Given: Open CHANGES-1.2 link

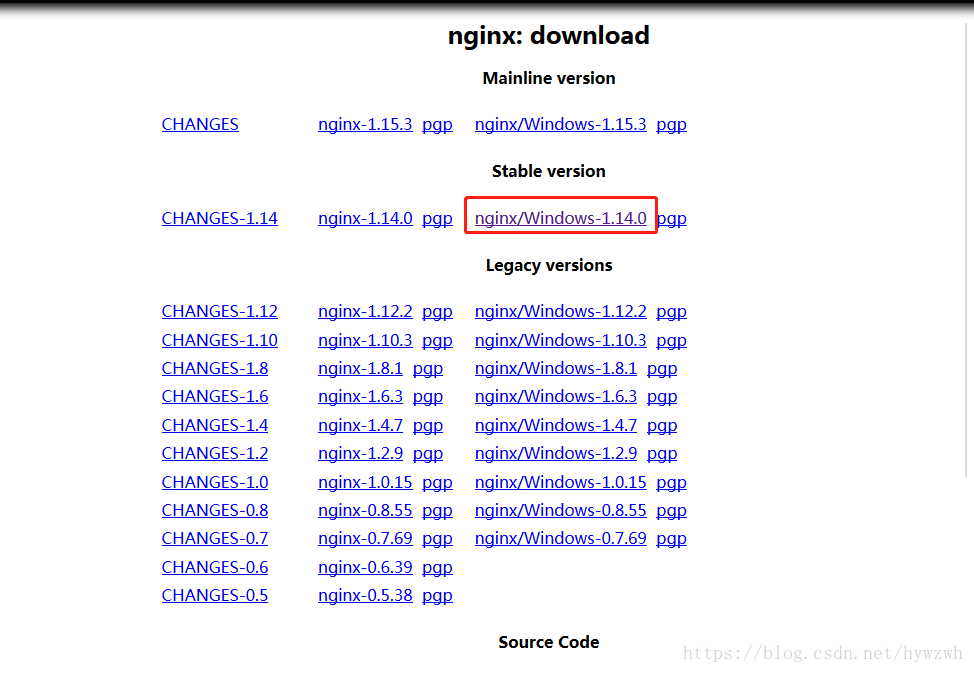Looking at the screenshot, I should point(215,454).
